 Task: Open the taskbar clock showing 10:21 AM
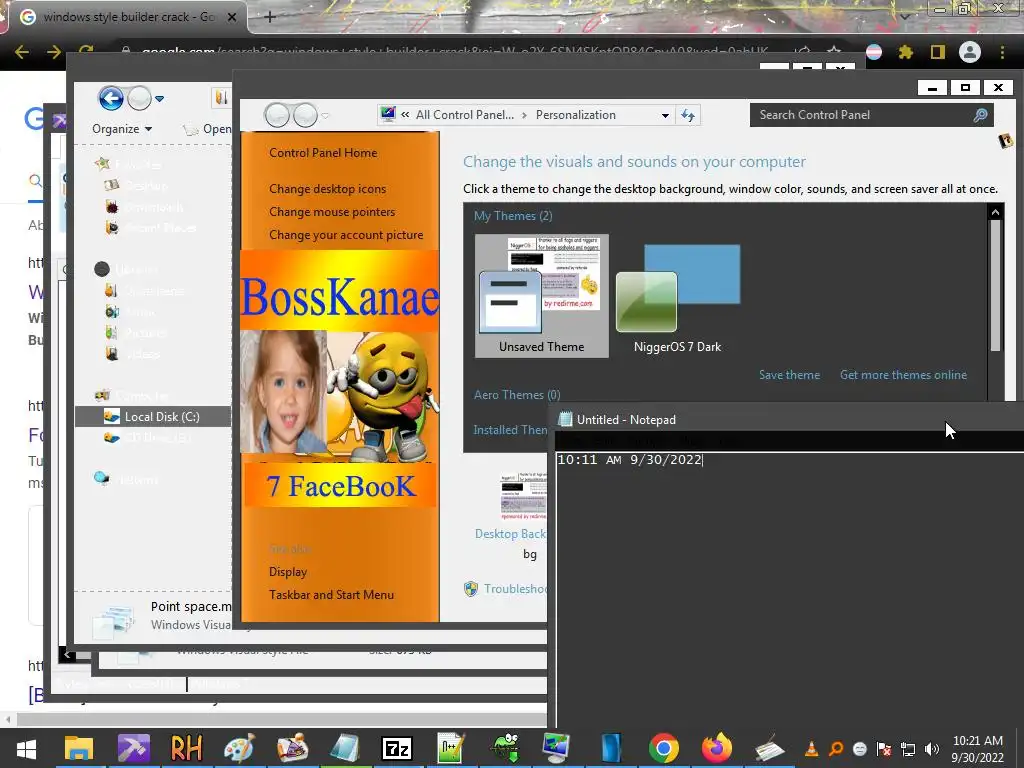point(977,748)
